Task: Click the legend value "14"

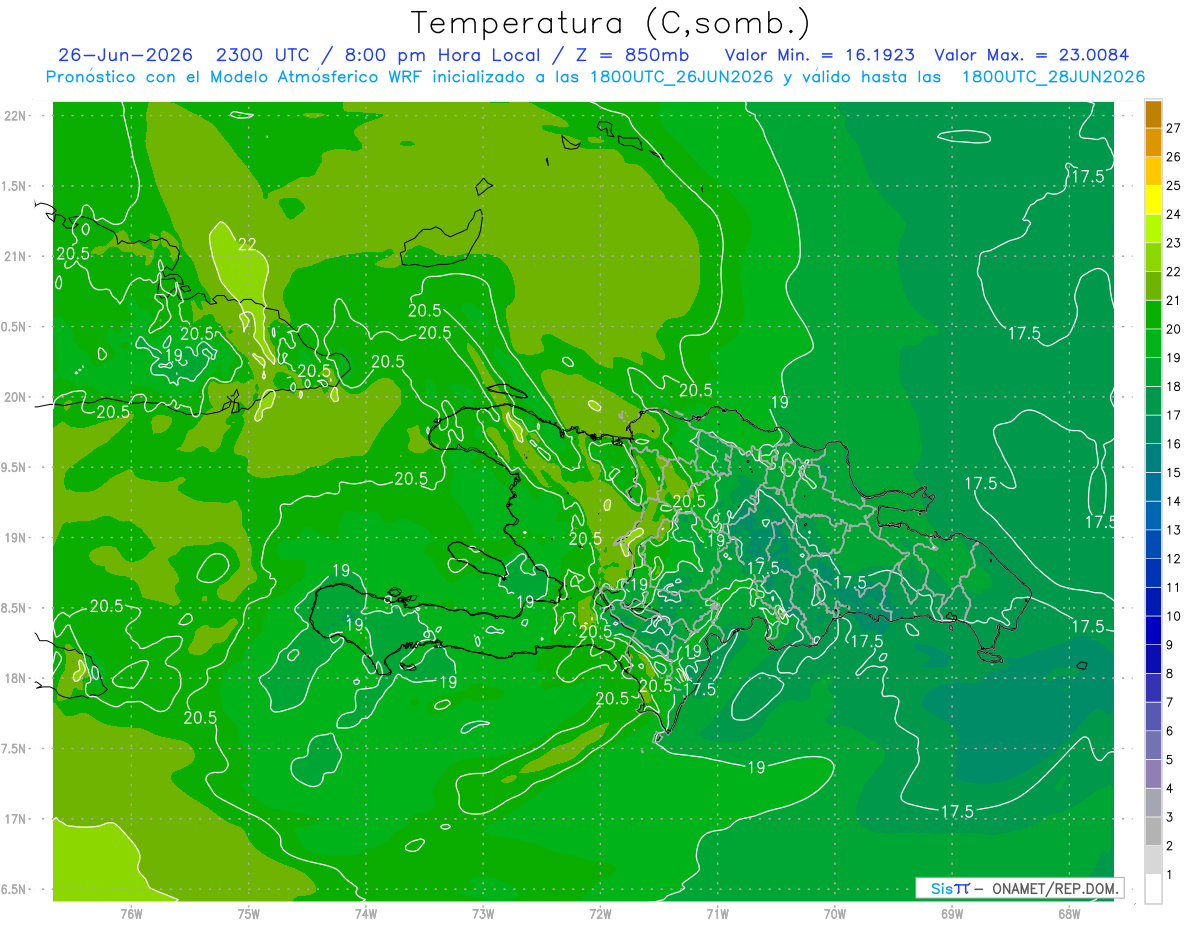Action: [1174, 502]
